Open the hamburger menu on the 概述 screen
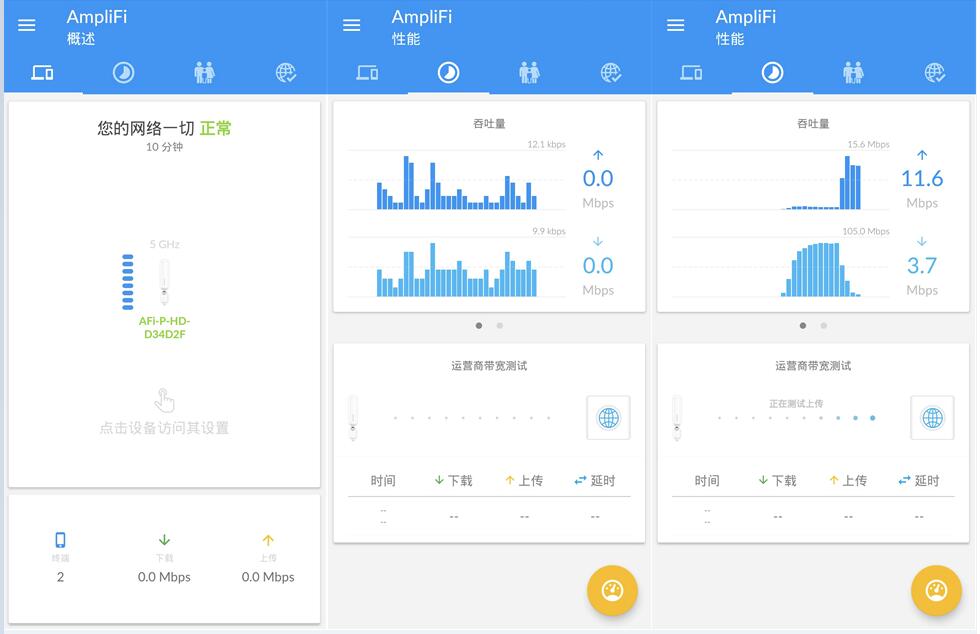 point(26,25)
